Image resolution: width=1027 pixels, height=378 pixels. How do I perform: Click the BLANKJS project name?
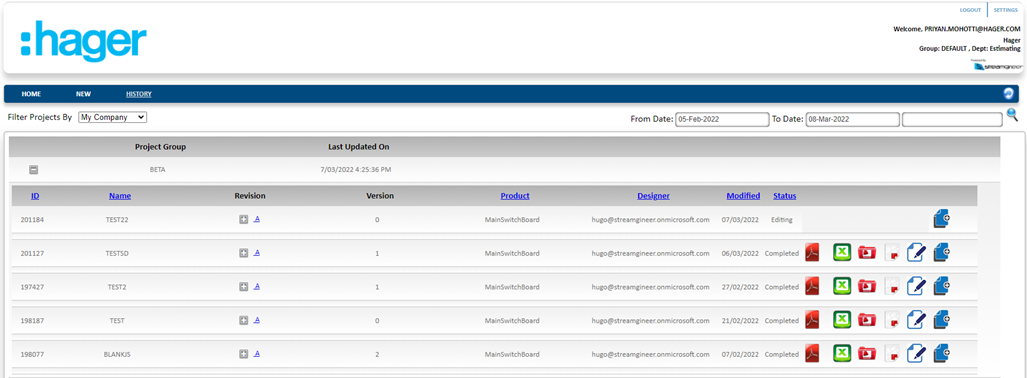tap(117, 354)
